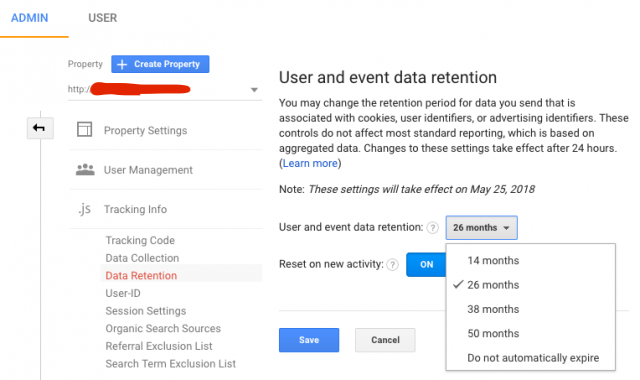Follow the Learn more link
Image resolution: width=640 pixels, height=380 pixels.
pyautogui.click(x=310, y=163)
